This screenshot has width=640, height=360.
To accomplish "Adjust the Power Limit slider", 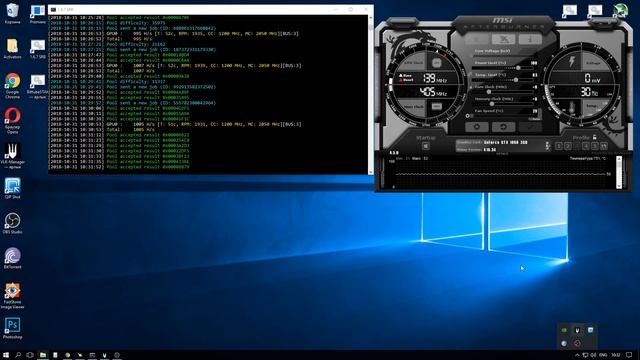I will coord(501,68).
